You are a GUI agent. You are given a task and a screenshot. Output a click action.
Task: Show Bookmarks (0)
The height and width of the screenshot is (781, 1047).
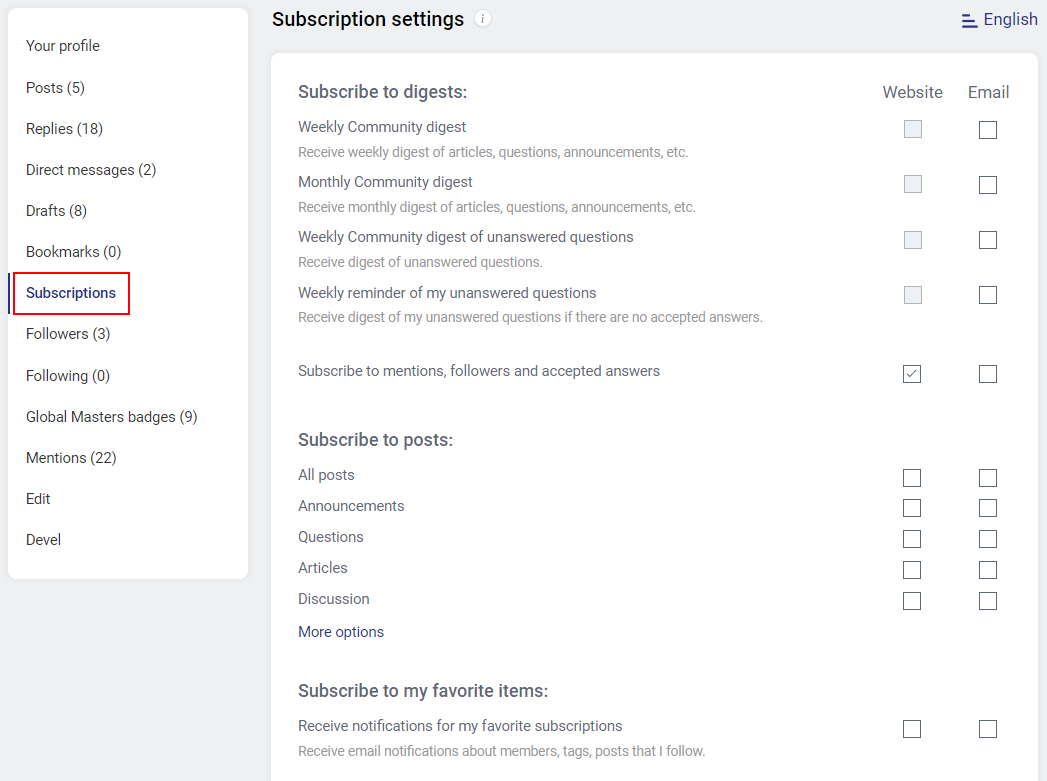(x=73, y=252)
